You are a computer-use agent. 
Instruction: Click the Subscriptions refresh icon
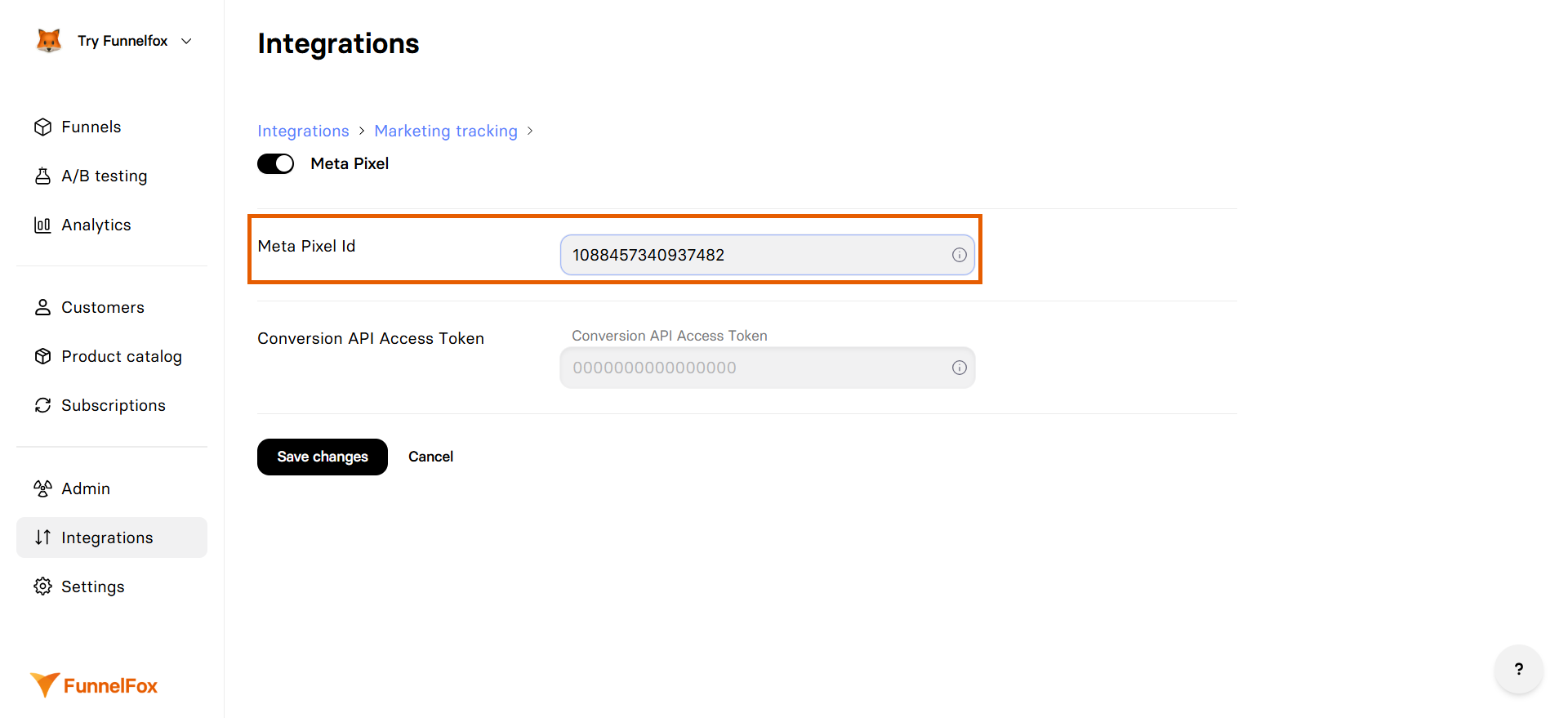point(42,405)
